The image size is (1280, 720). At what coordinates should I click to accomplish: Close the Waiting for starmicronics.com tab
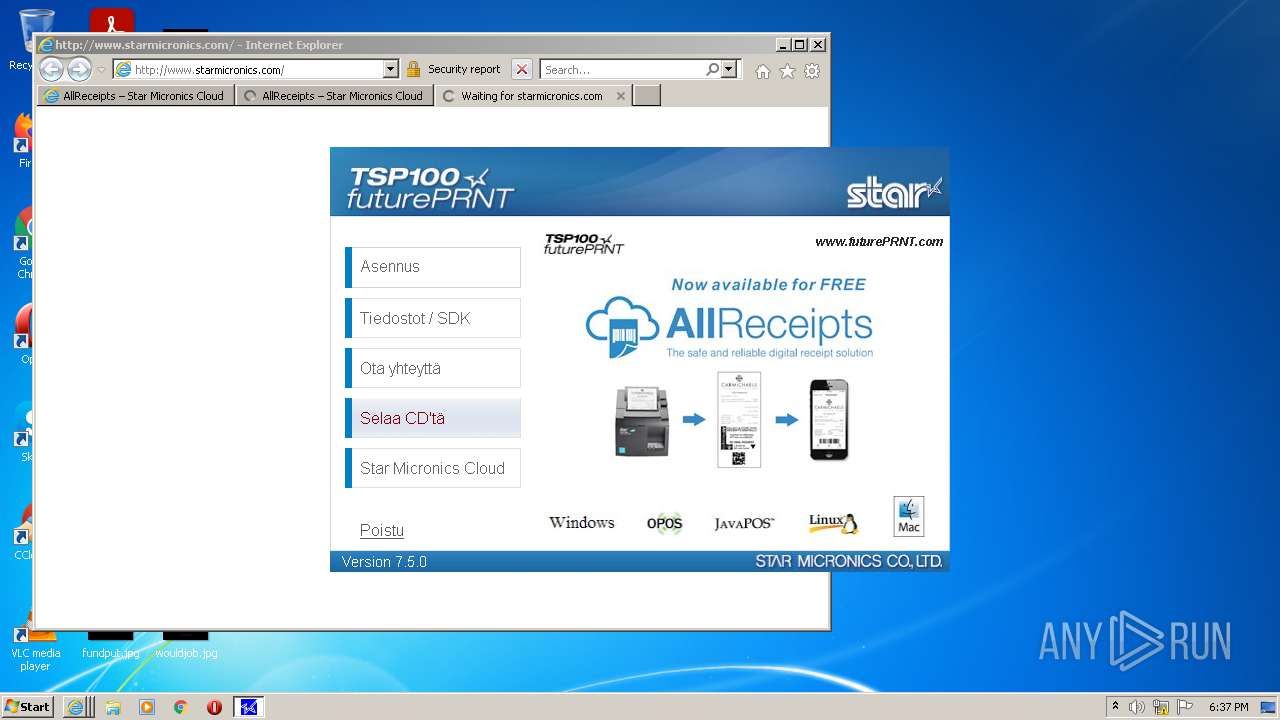point(621,96)
